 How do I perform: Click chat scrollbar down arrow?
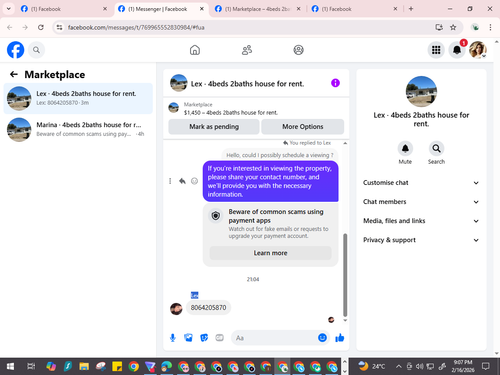click(x=345, y=320)
